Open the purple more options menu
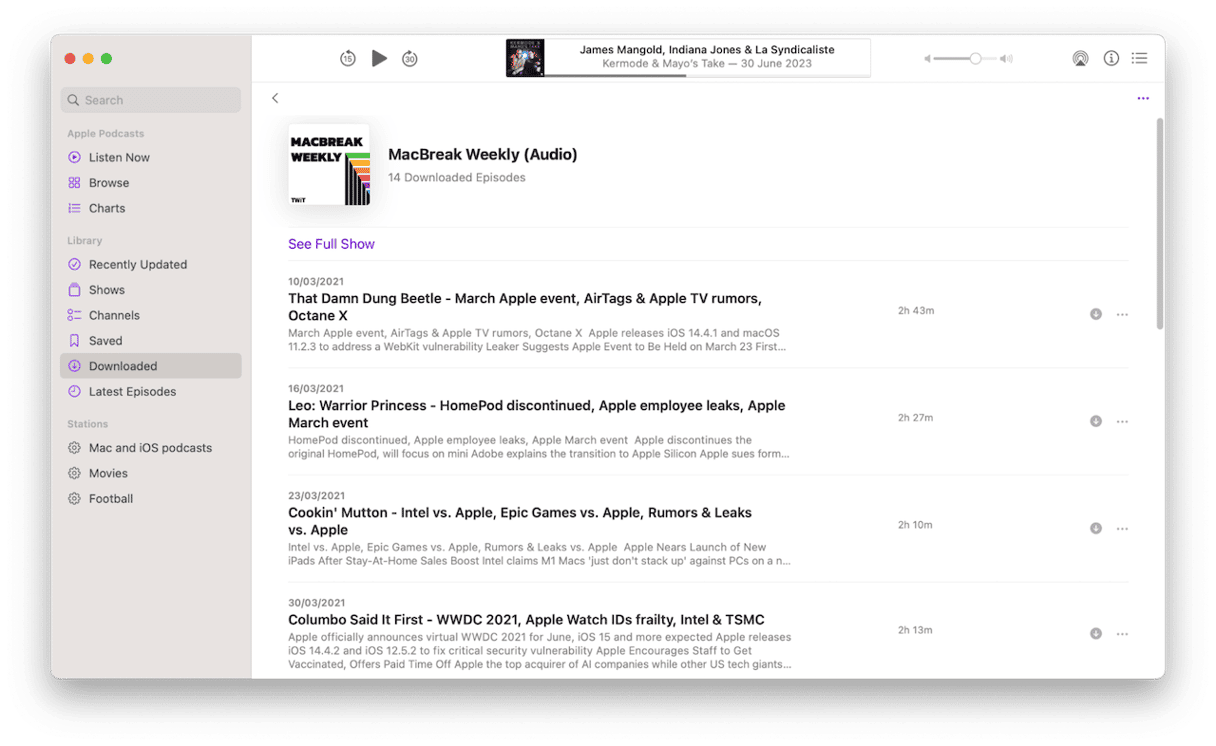The height and width of the screenshot is (746, 1216). coord(1143,98)
